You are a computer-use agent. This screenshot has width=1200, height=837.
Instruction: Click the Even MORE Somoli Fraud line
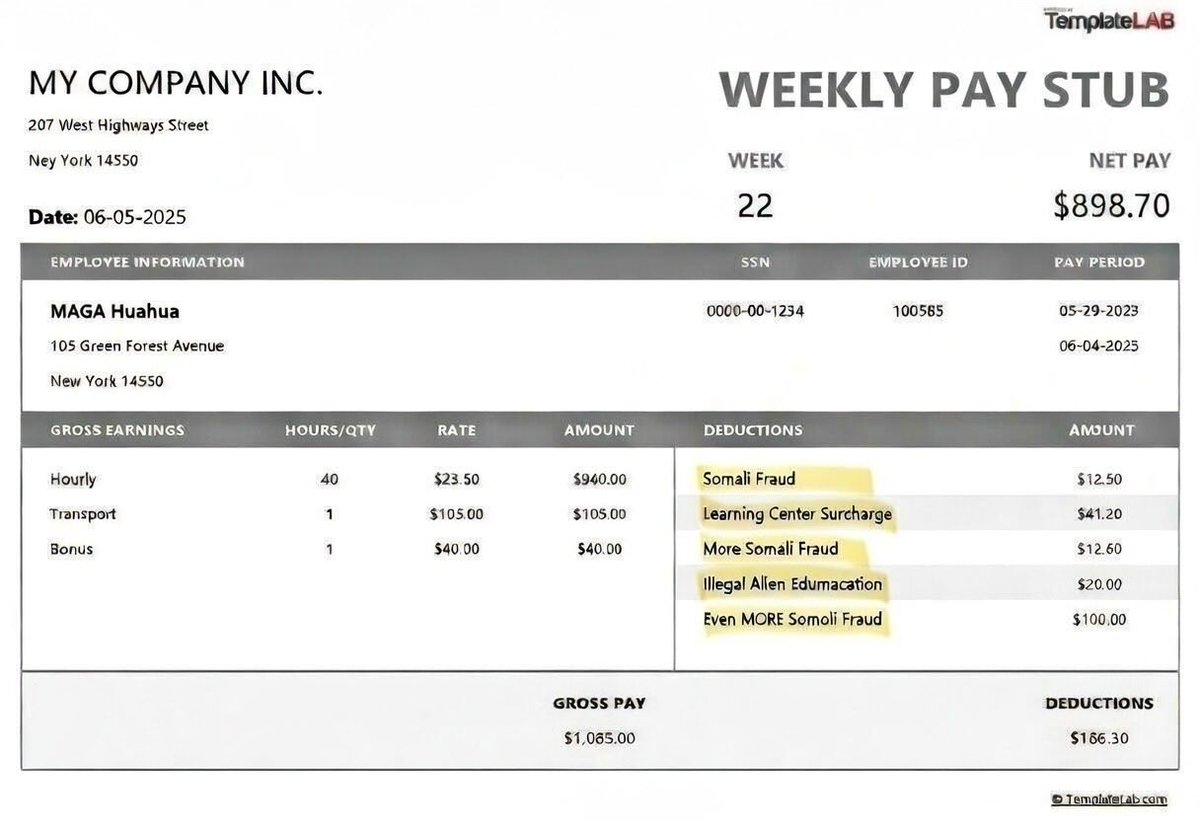click(x=794, y=619)
